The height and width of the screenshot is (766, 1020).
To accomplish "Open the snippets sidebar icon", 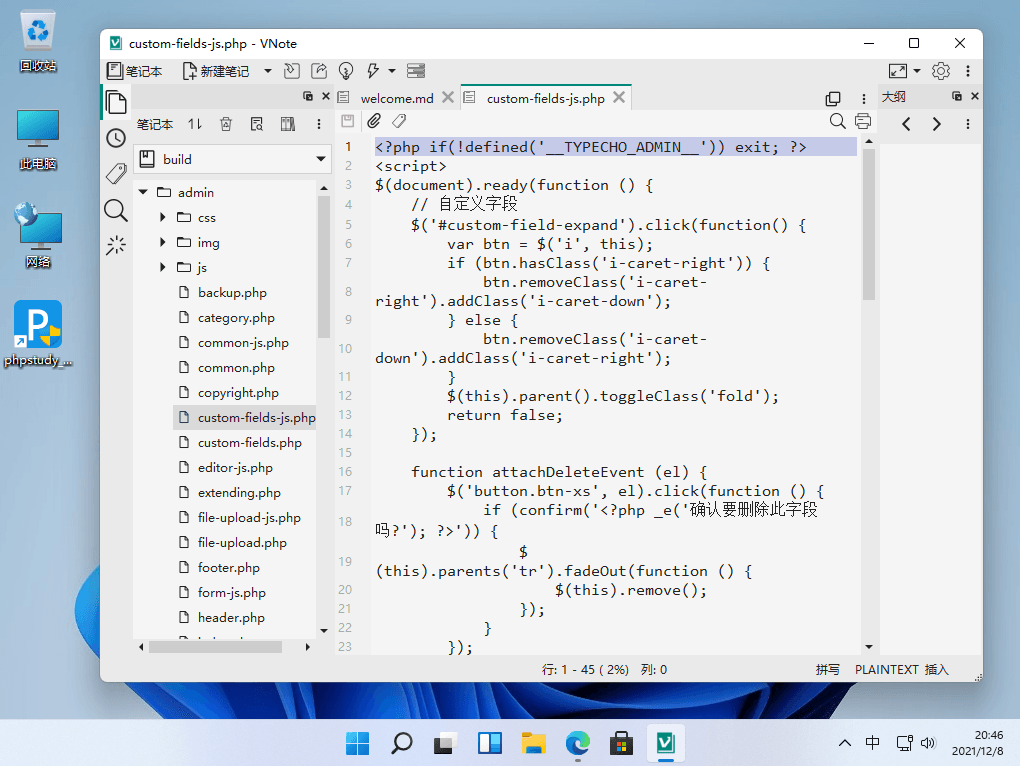I will [116, 245].
